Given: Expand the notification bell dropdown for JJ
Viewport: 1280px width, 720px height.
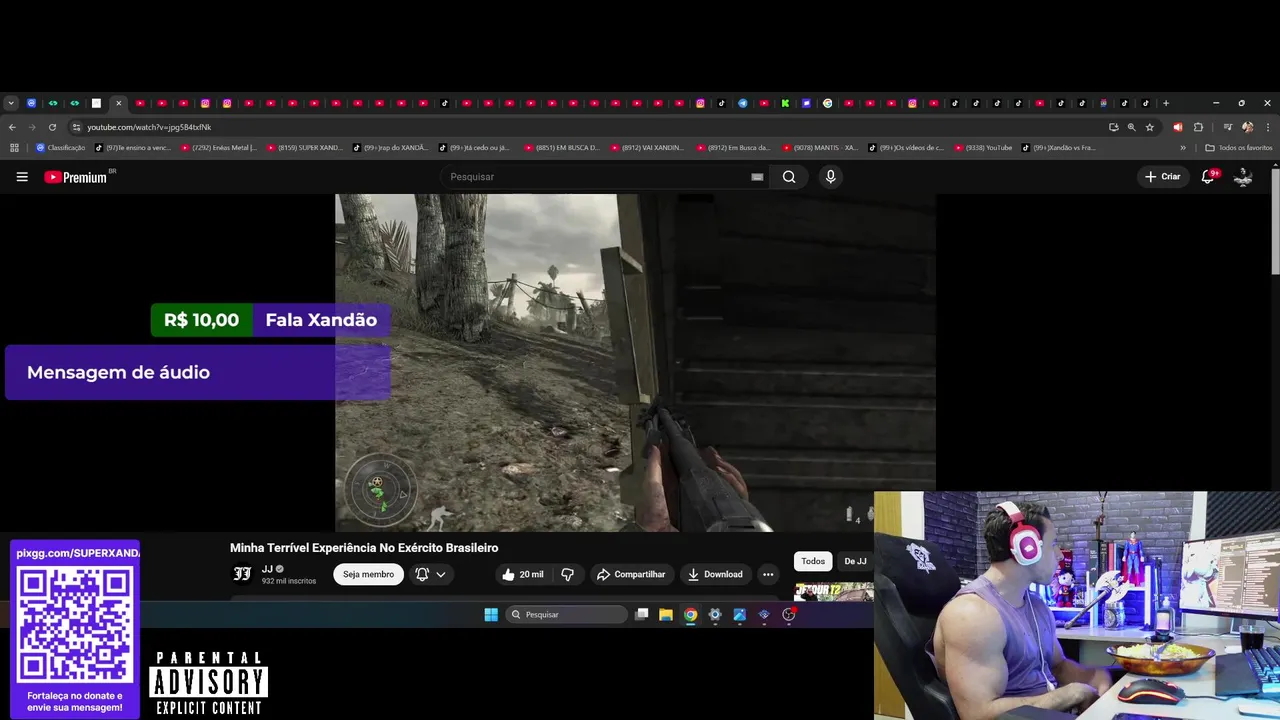Looking at the screenshot, I should 431,574.
